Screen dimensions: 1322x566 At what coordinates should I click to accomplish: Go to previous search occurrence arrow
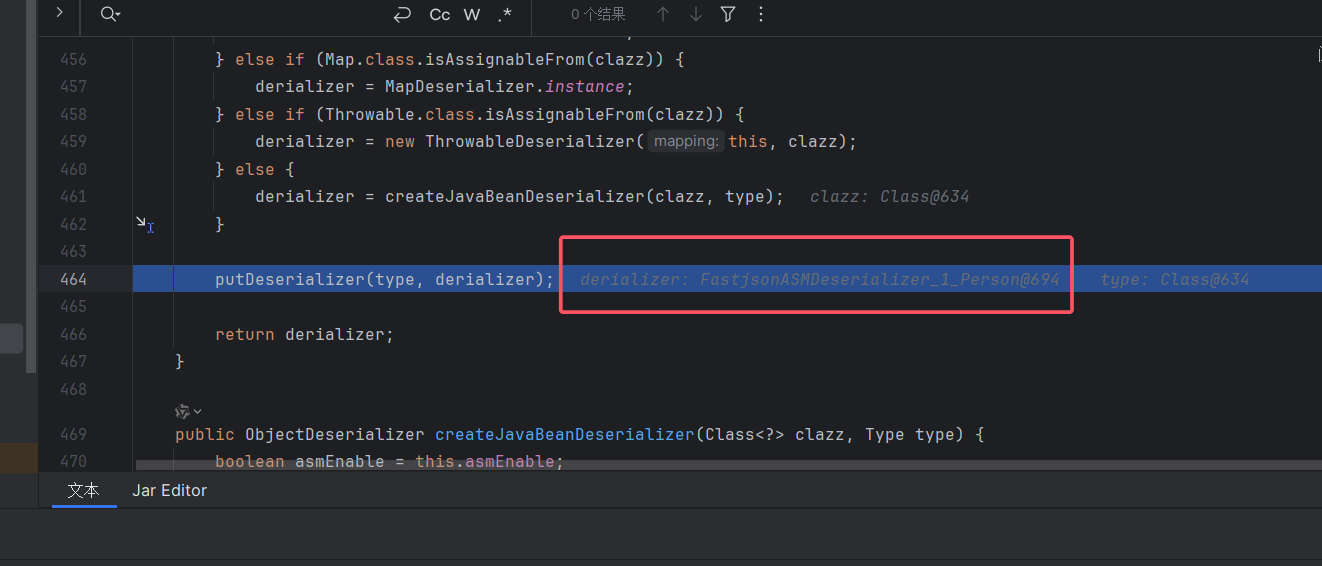663,14
